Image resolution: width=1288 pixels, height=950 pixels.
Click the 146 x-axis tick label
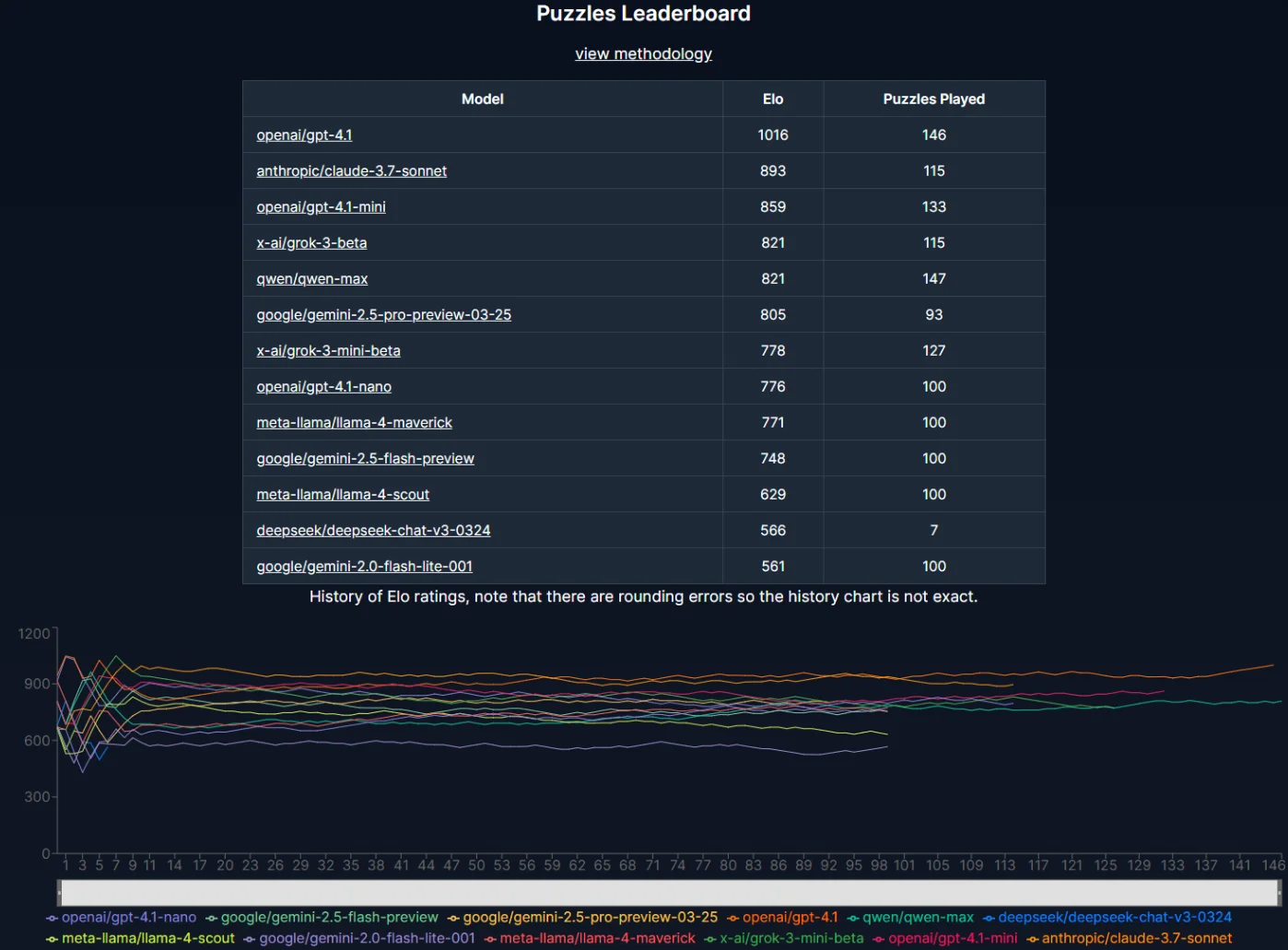click(x=1273, y=864)
